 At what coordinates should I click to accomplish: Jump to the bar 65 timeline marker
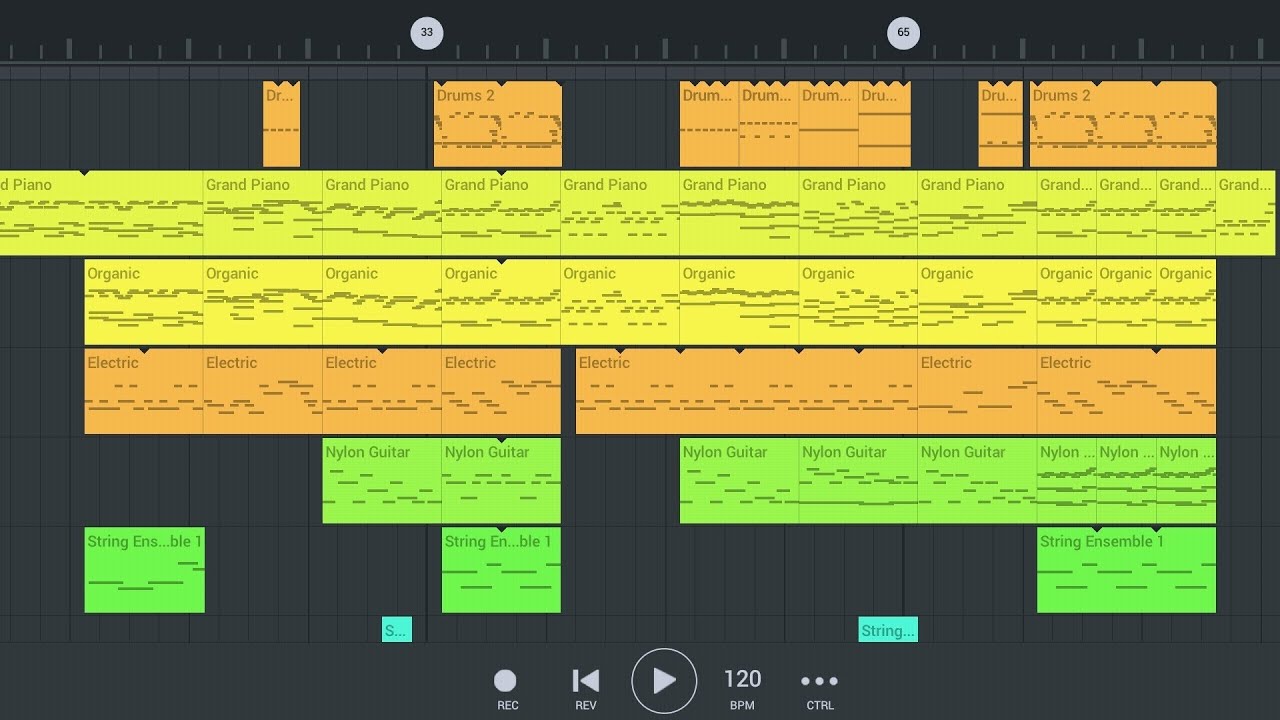(903, 32)
